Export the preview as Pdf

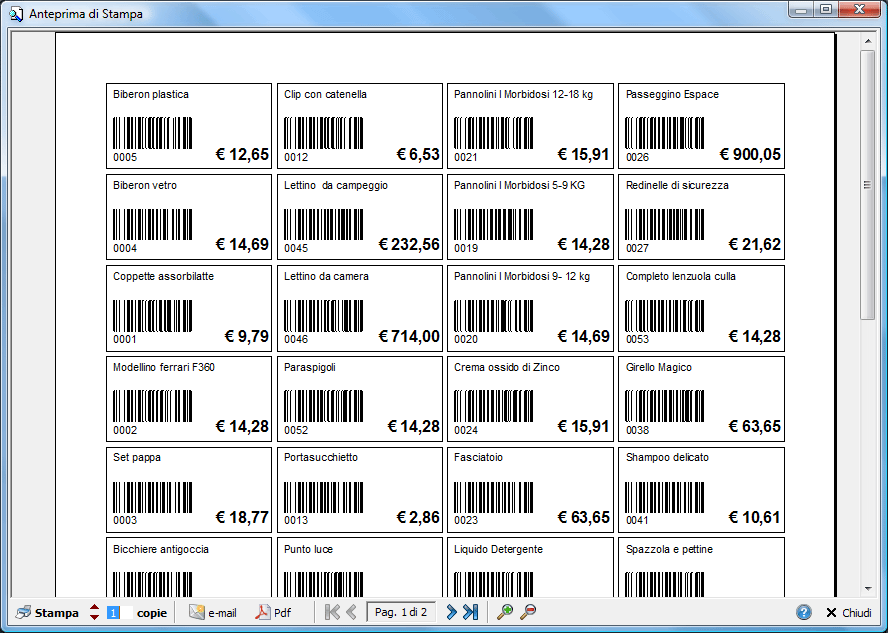click(x=273, y=613)
